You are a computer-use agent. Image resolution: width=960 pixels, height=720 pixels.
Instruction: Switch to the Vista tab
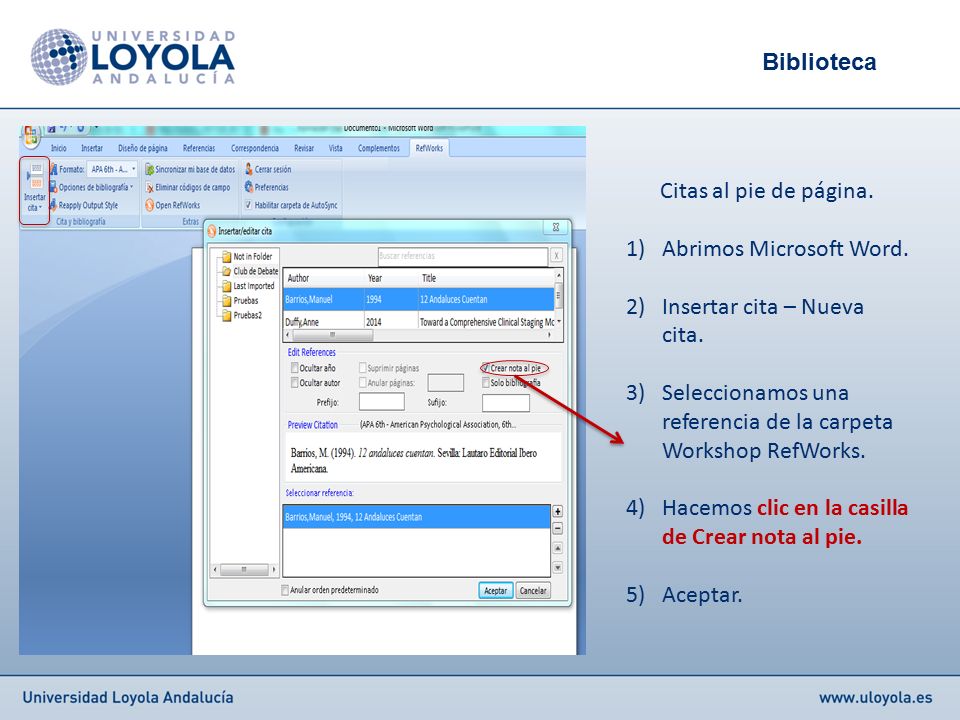336,148
